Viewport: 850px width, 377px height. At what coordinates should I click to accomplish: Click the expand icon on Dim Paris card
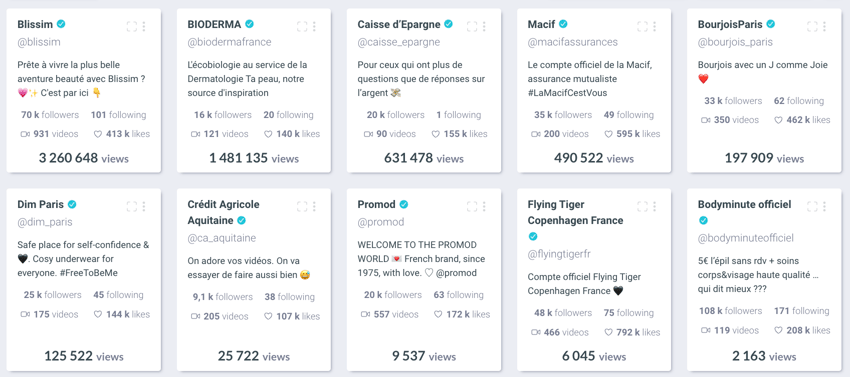[132, 206]
